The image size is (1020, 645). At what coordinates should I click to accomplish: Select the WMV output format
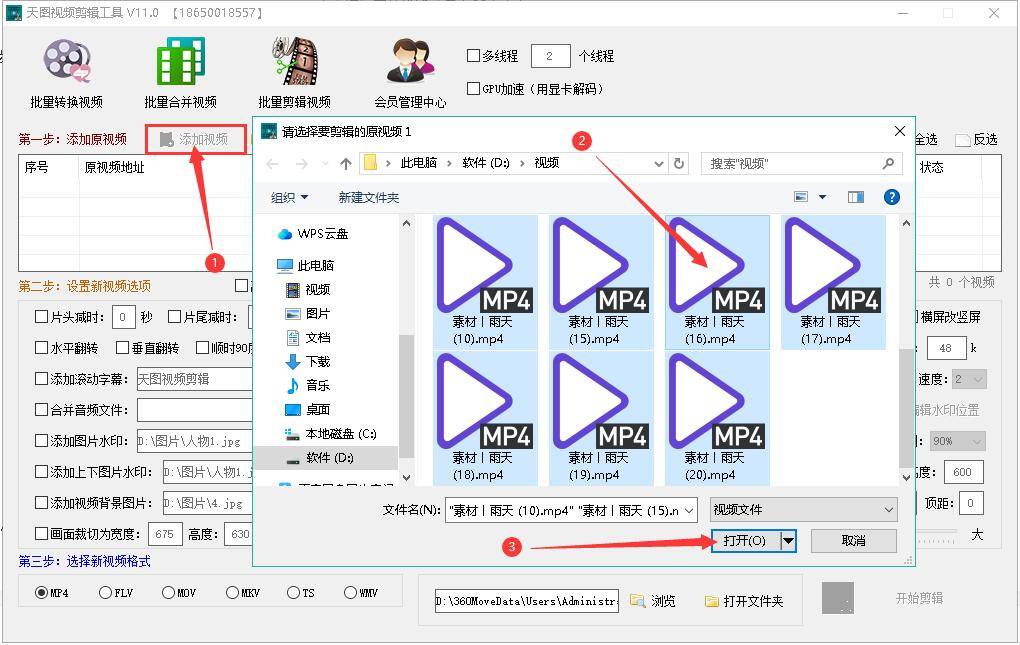(351, 592)
